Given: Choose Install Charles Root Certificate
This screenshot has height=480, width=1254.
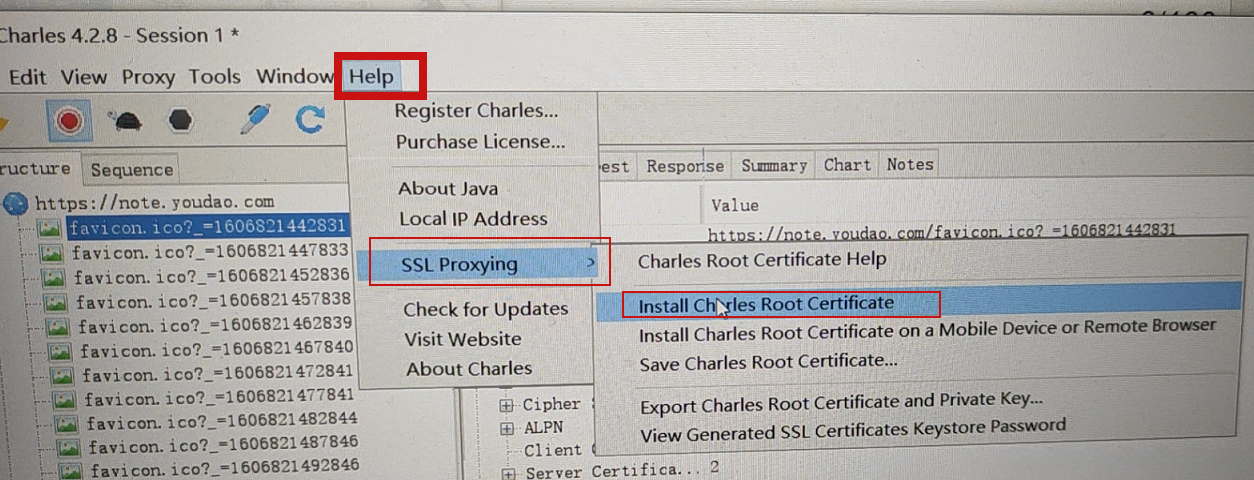Looking at the screenshot, I should tap(766, 304).
